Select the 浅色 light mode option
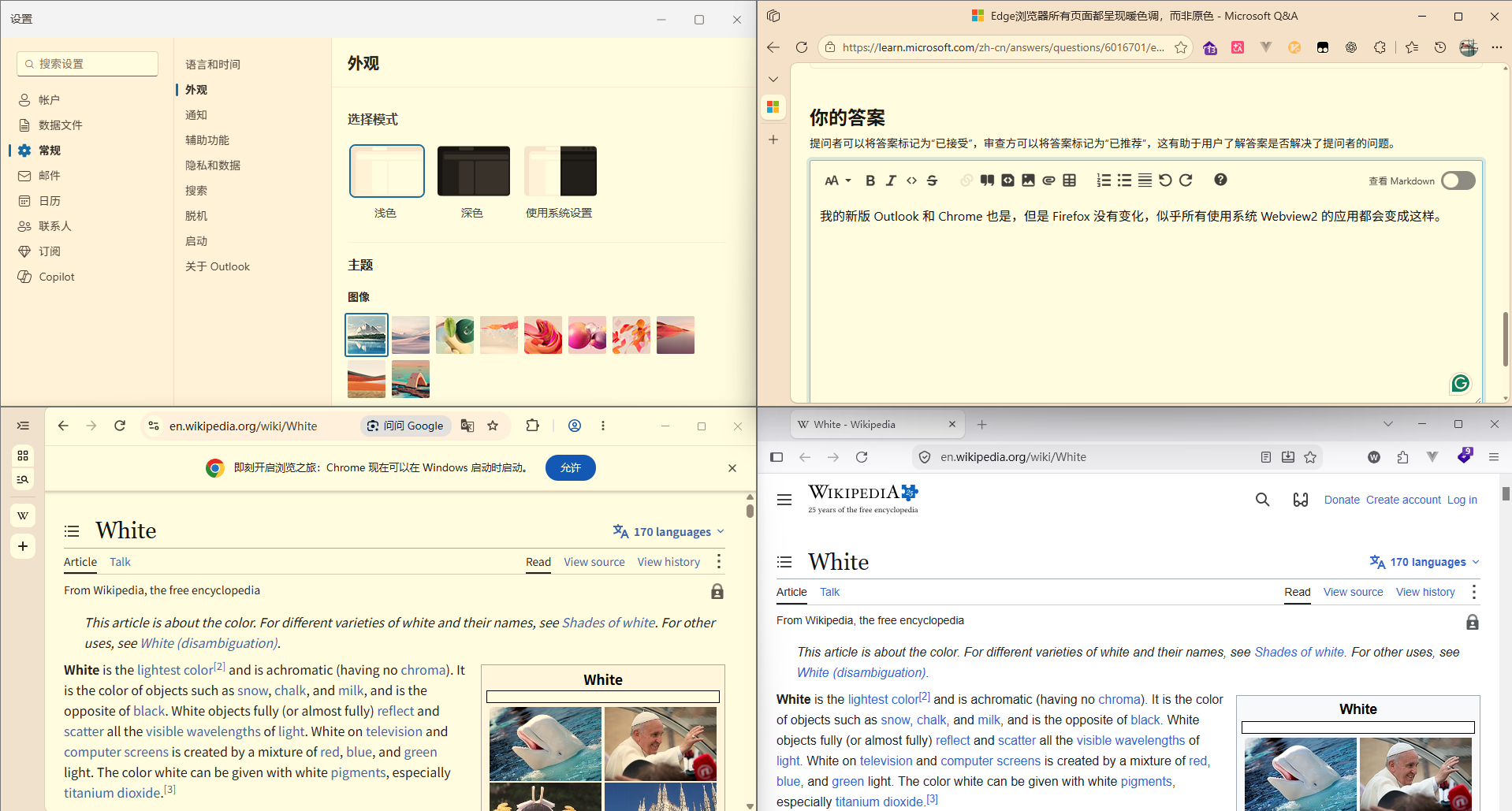Screen dimensions: 1512x811 (x=386, y=171)
